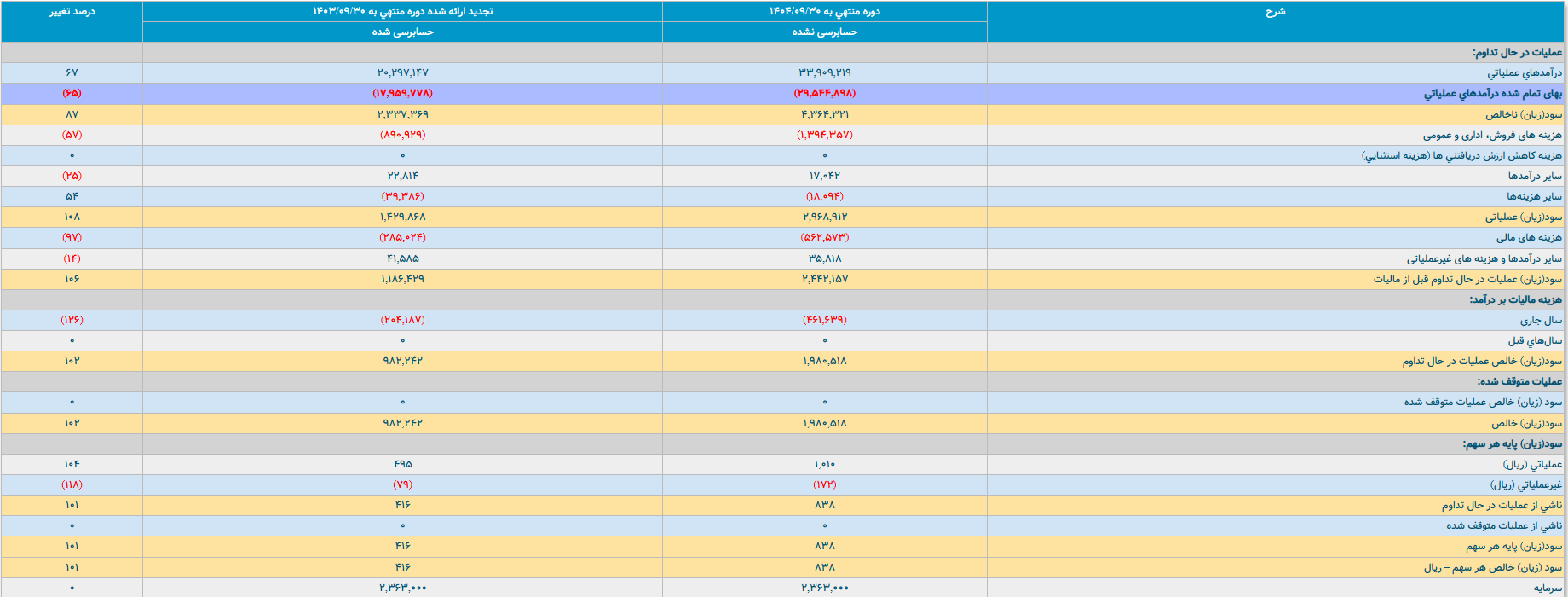Select the restated 1403/09/30 period header

402,11
